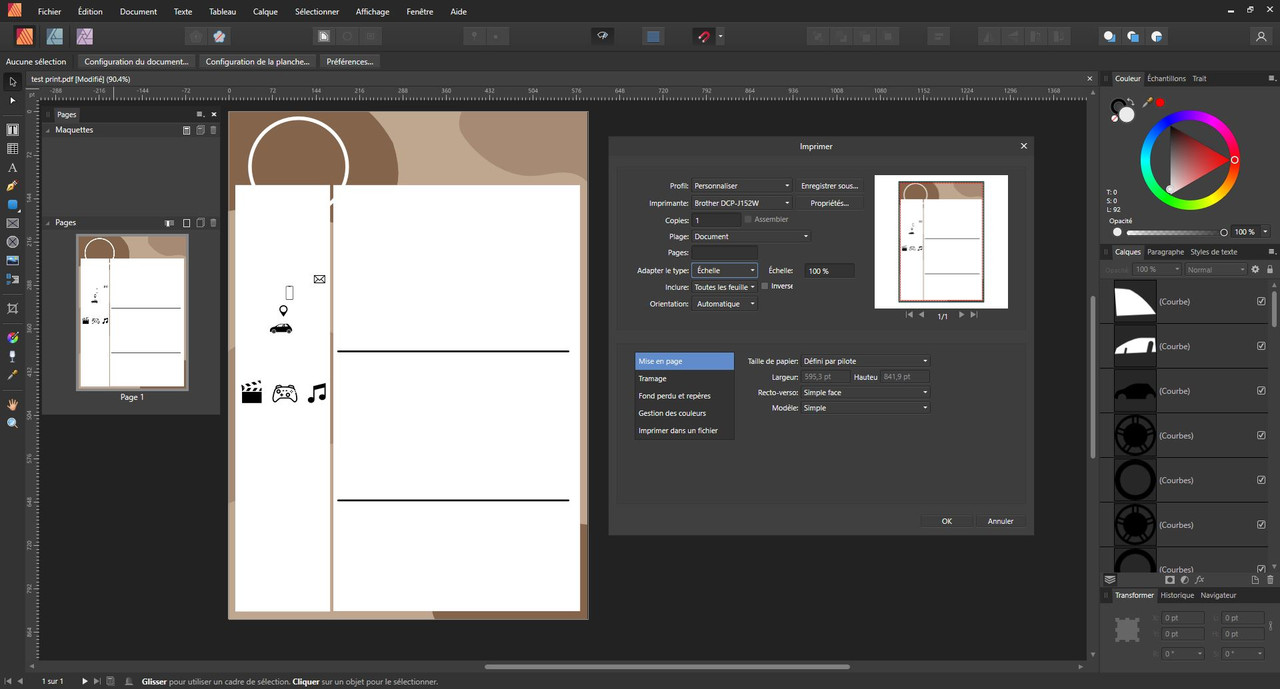Switch to the Échantillons tab

point(1166,78)
